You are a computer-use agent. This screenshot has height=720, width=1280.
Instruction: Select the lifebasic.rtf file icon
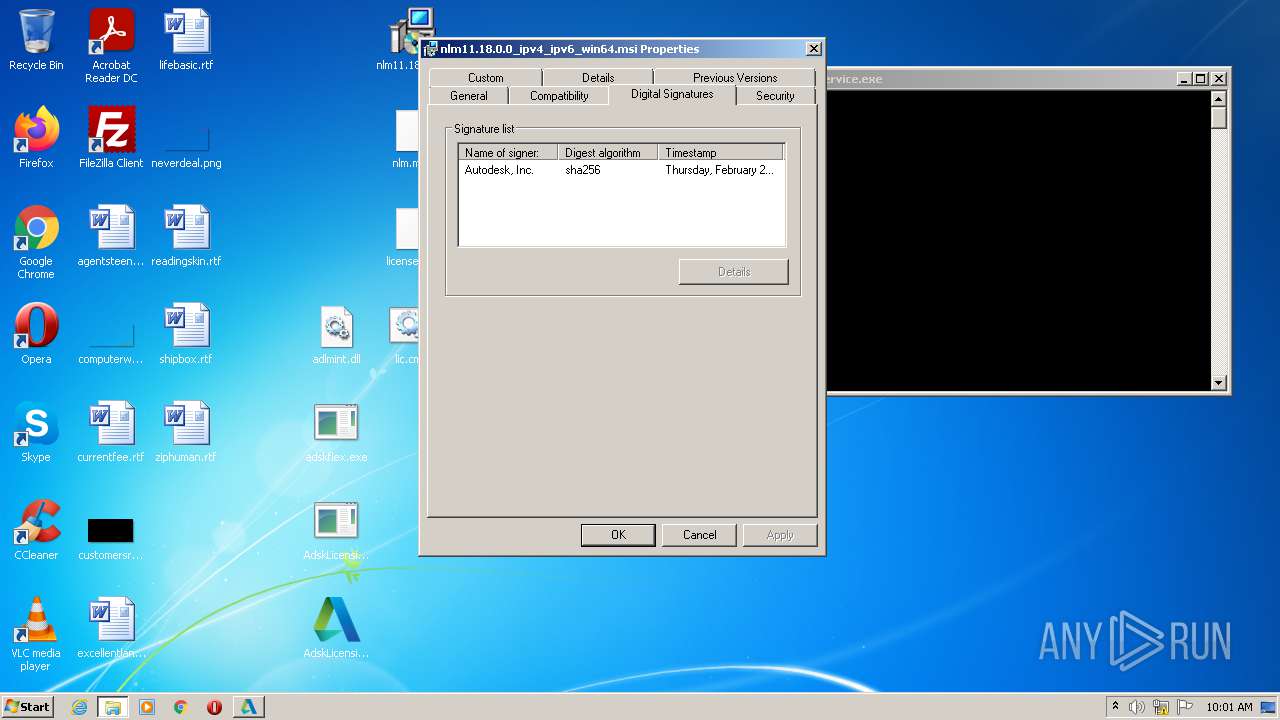coord(186,40)
